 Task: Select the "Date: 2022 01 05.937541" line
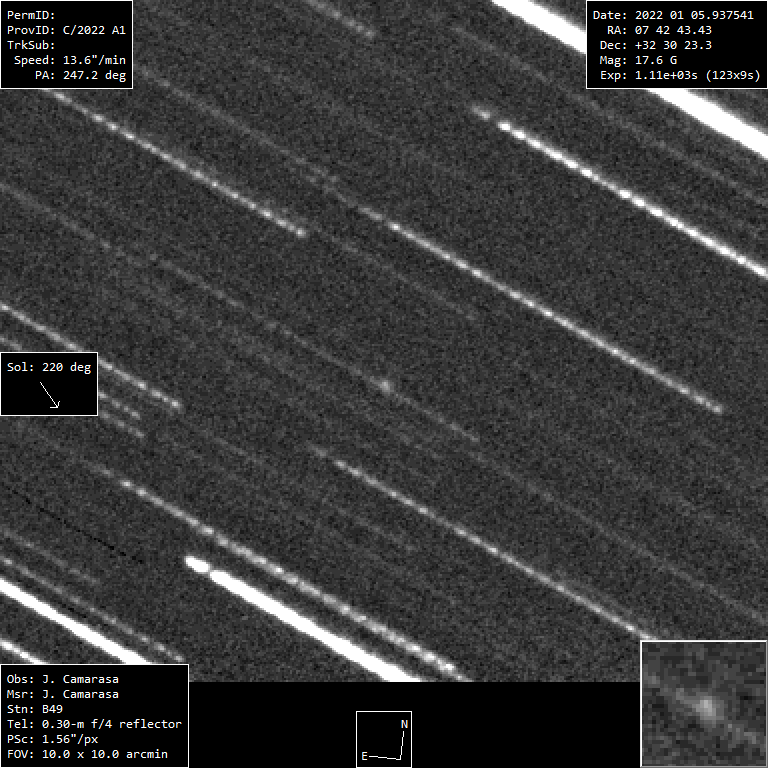[x=673, y=15]
